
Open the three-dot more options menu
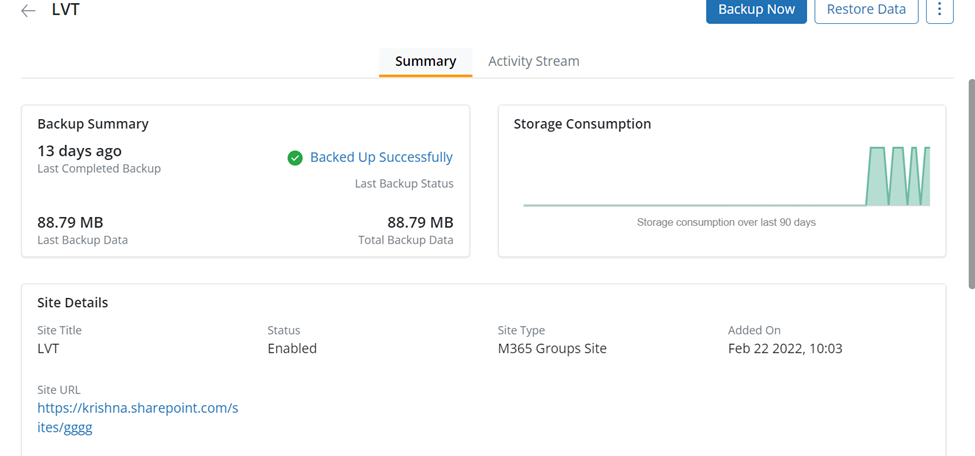[x=939, y=10]
